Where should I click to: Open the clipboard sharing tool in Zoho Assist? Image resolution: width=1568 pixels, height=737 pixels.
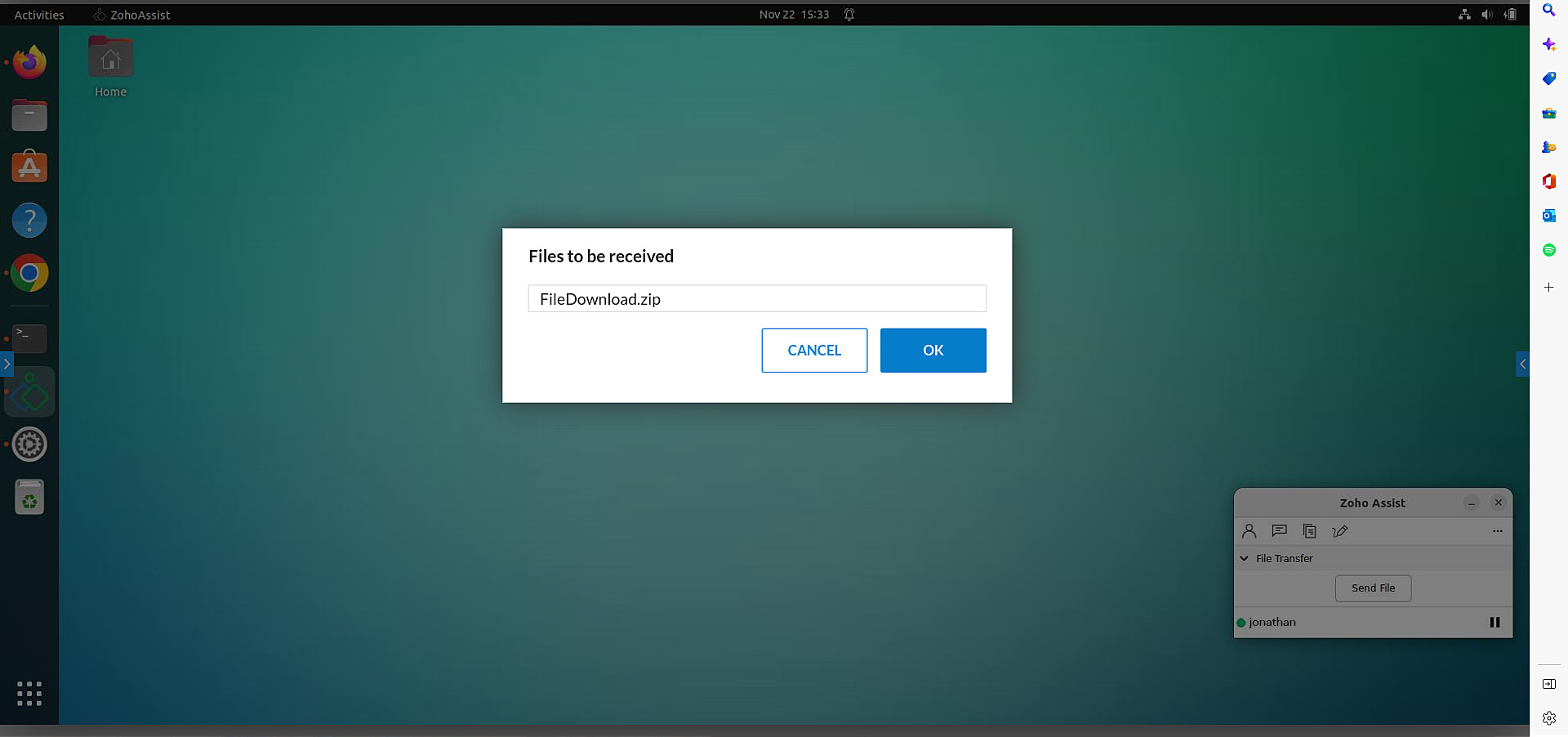tap(1309, 530)
